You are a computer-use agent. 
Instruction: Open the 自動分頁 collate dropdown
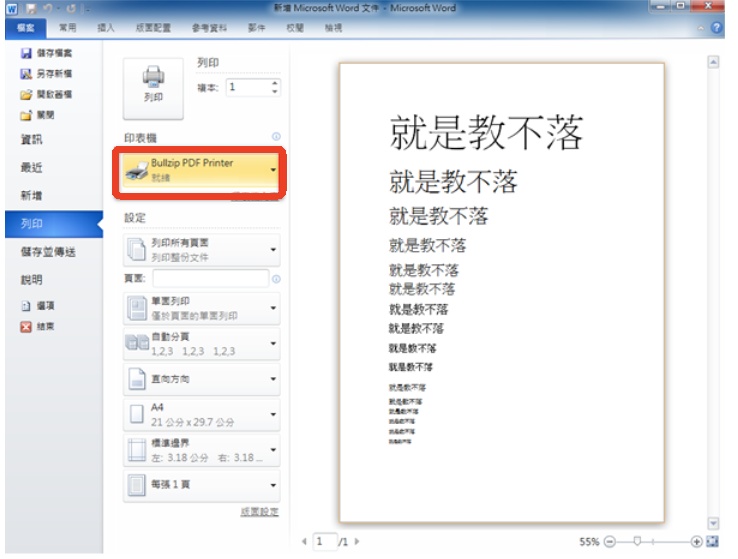[x=201, y=344]
